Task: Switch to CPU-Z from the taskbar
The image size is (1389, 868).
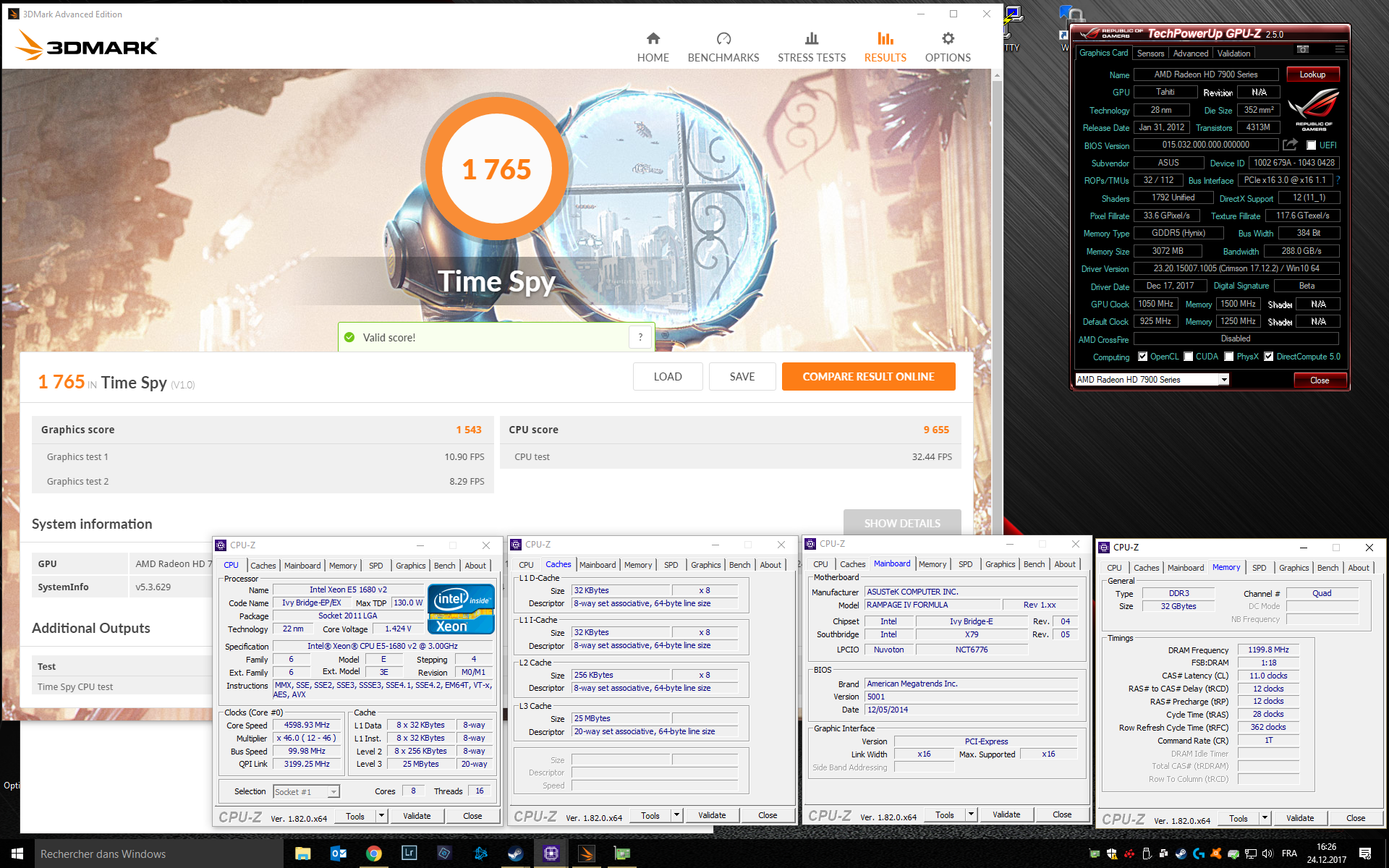Action: point(551,854)
